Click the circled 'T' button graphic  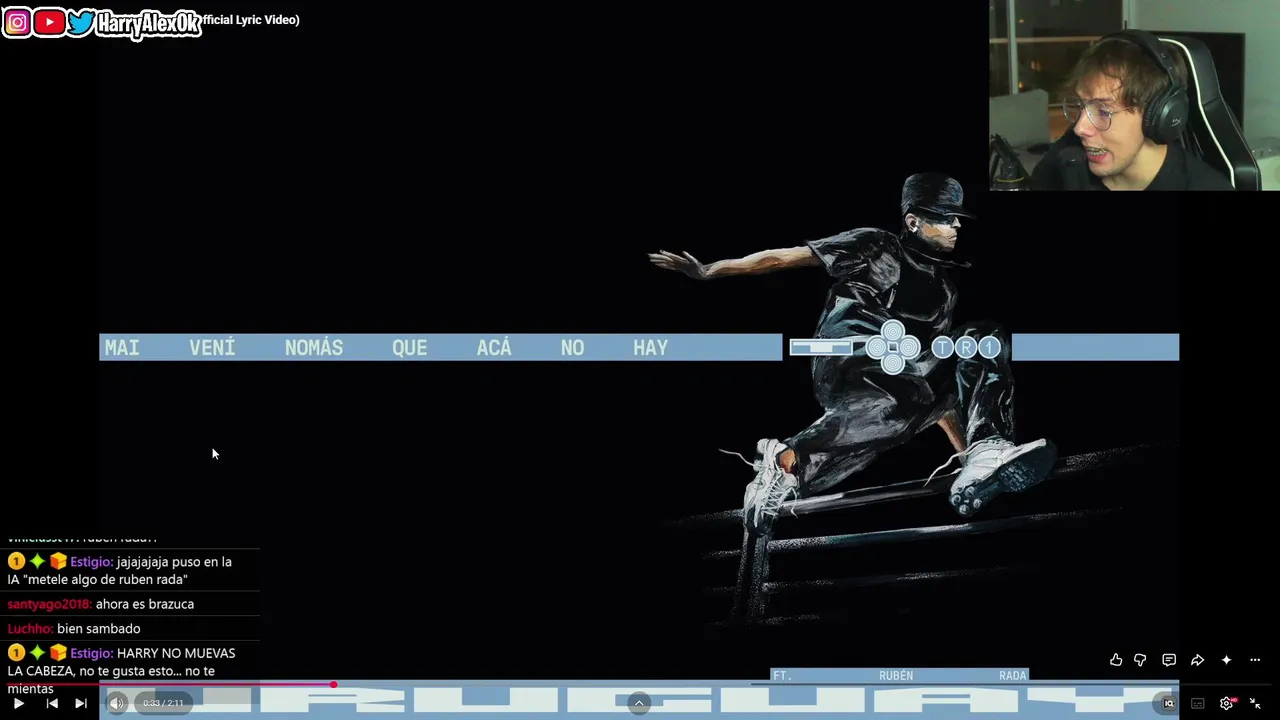[943, 347]
